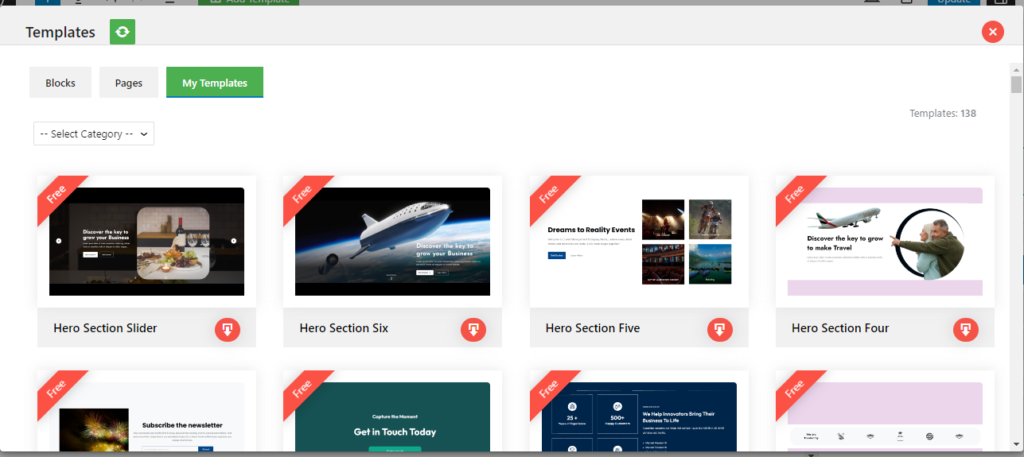Click the green refresh templates icon
1024x457 pixels.
(x=122, y=32)
